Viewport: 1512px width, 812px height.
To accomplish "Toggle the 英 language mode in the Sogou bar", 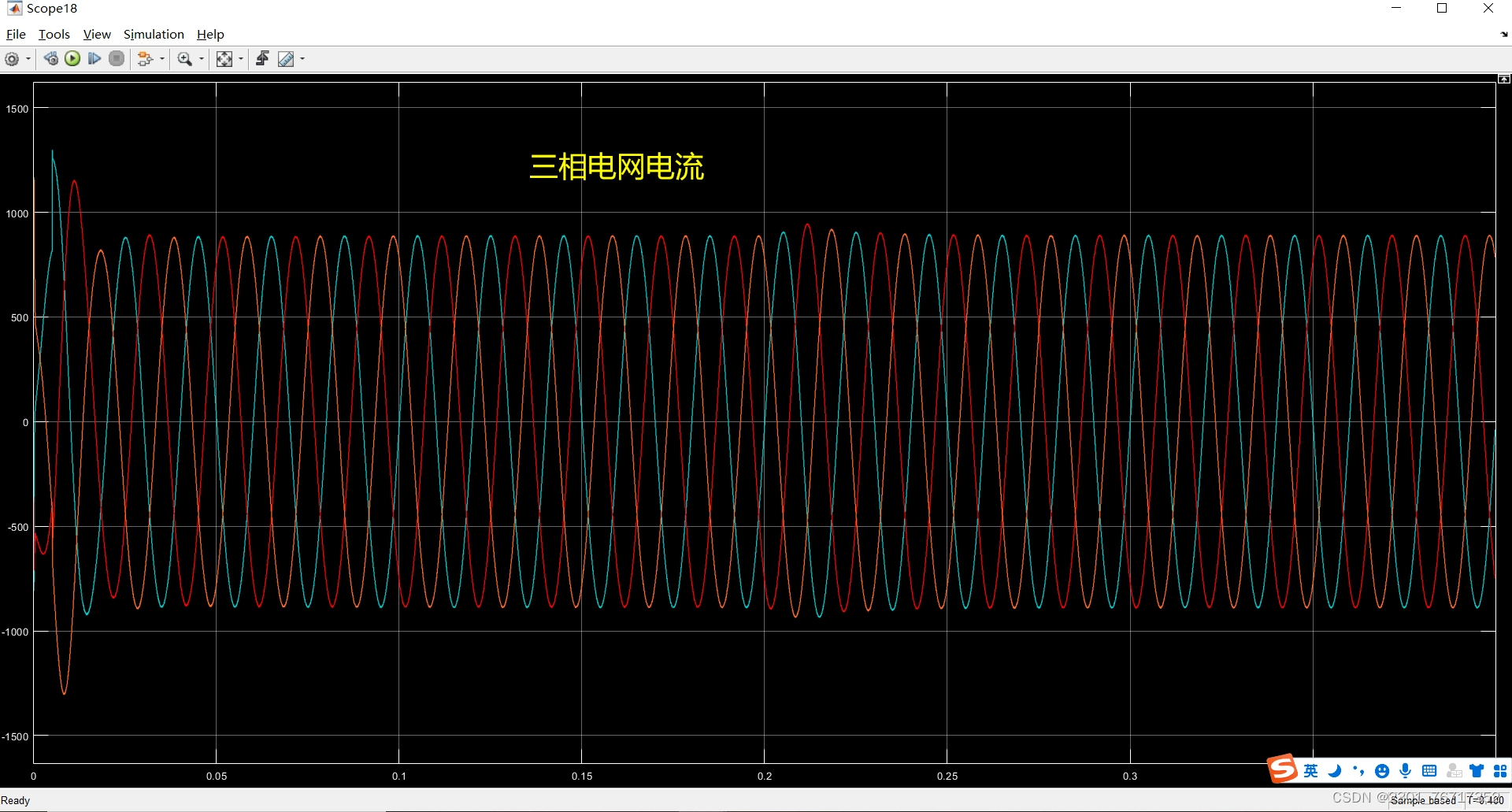I will [1310, 771].
